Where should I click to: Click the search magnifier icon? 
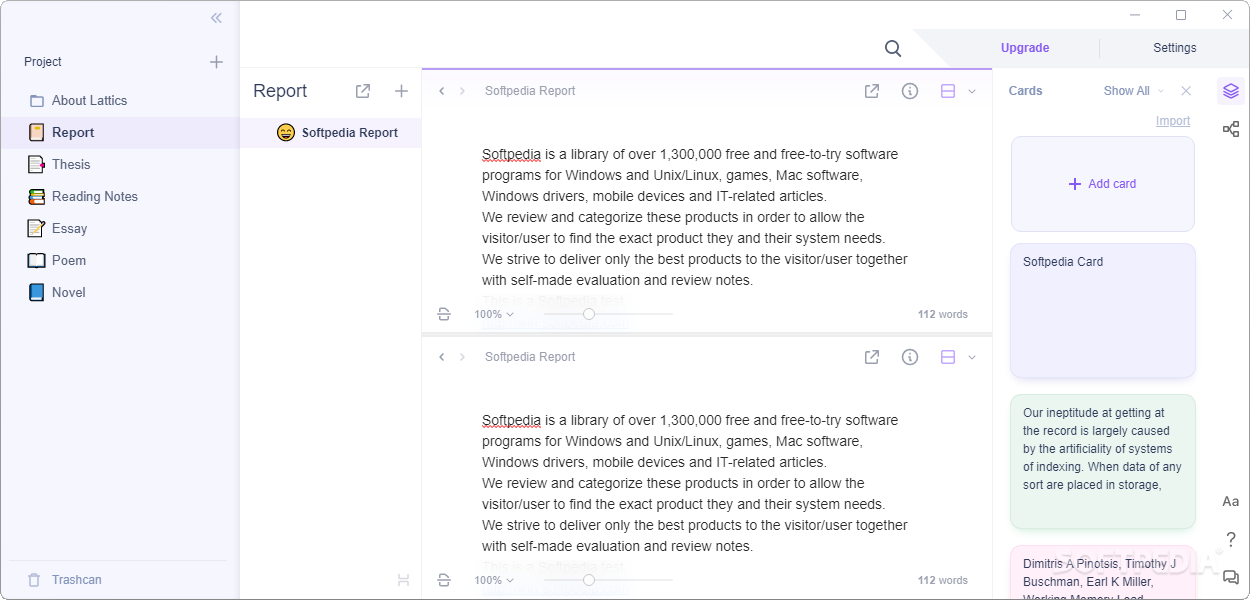[x=893, y=48]
